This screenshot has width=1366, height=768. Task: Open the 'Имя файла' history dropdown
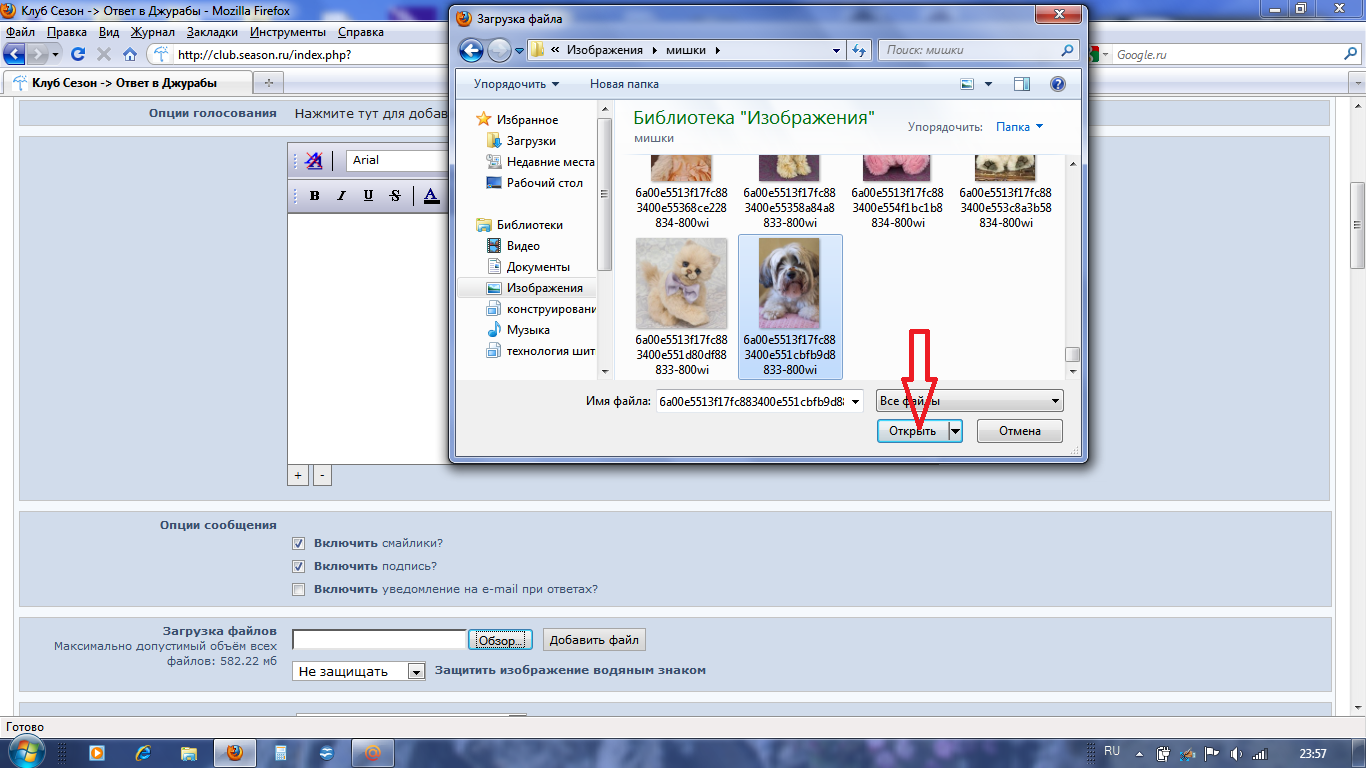click(x=855, y=402)
